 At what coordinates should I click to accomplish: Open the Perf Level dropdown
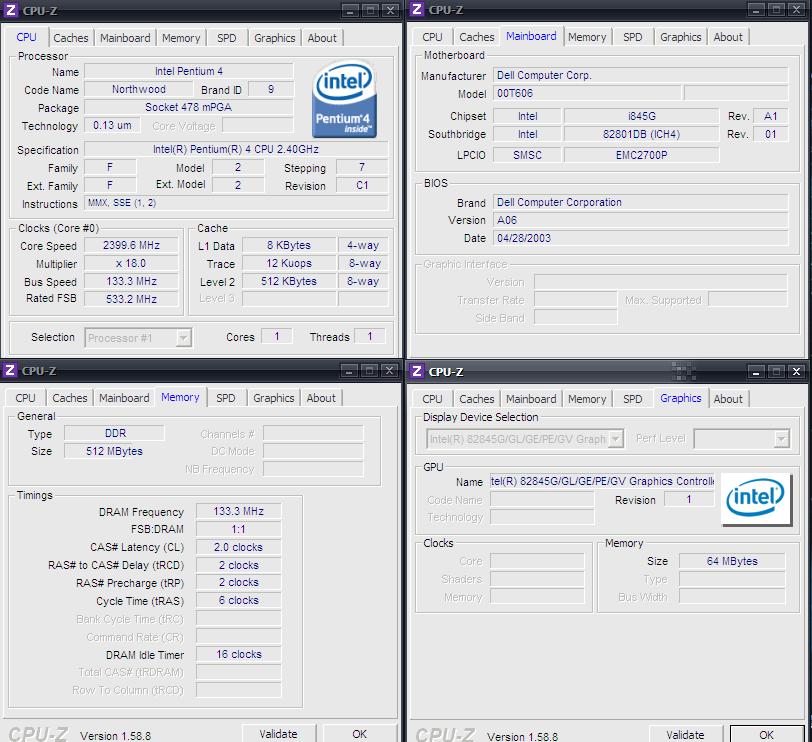coord(781,439)
